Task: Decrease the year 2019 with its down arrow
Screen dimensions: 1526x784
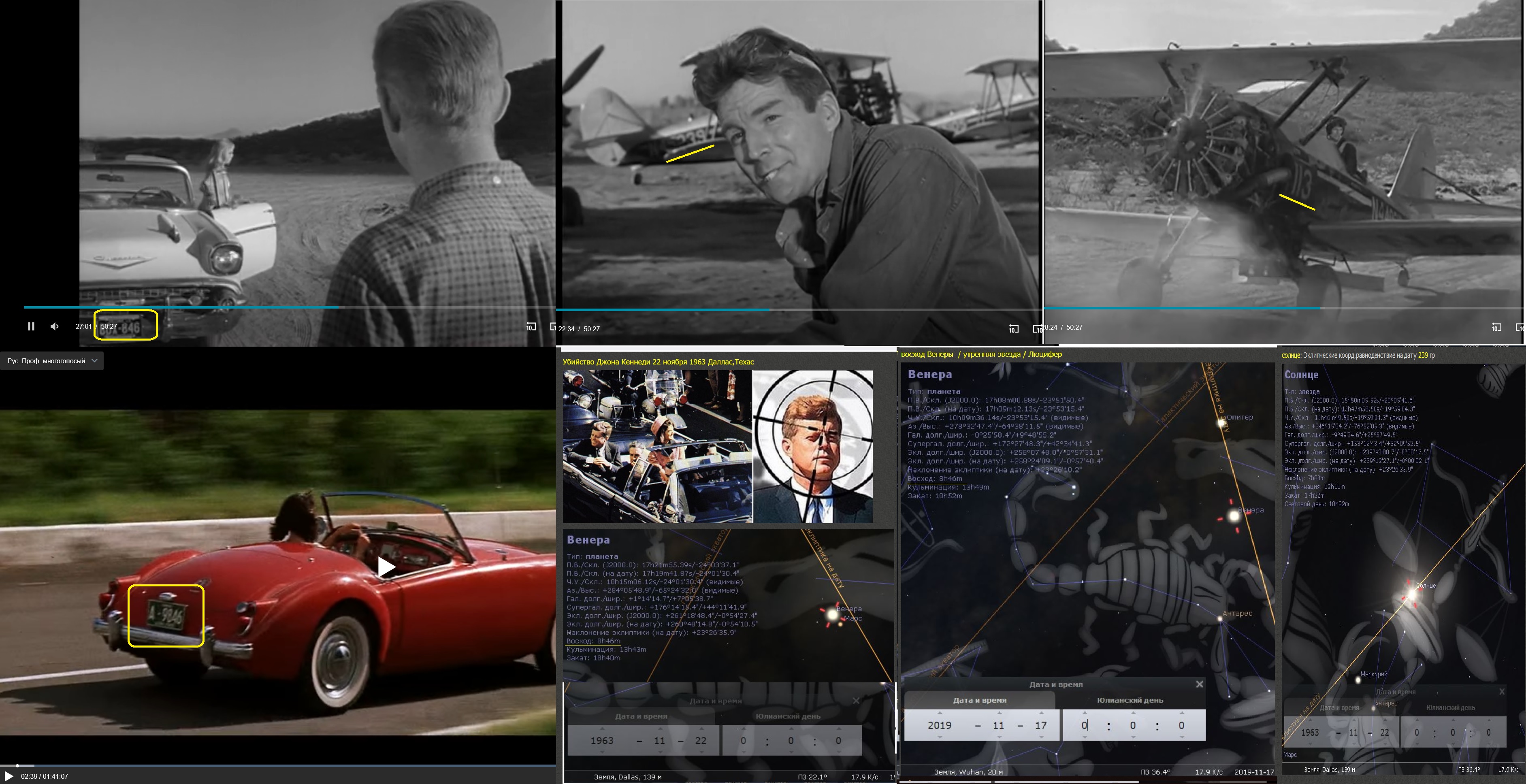Action: coord(940,737)
